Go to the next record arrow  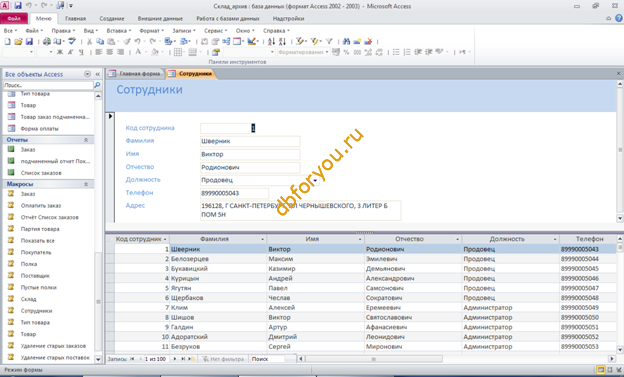click(174, 359)
